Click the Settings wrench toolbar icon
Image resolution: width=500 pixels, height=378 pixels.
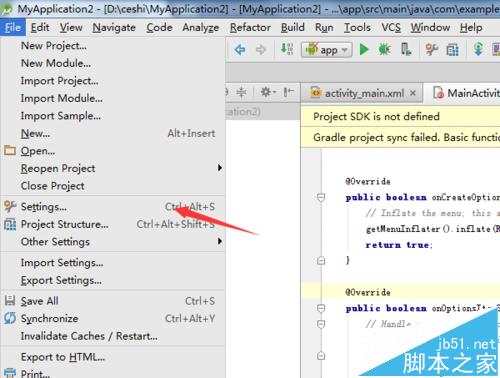click(x=432, y=50)
